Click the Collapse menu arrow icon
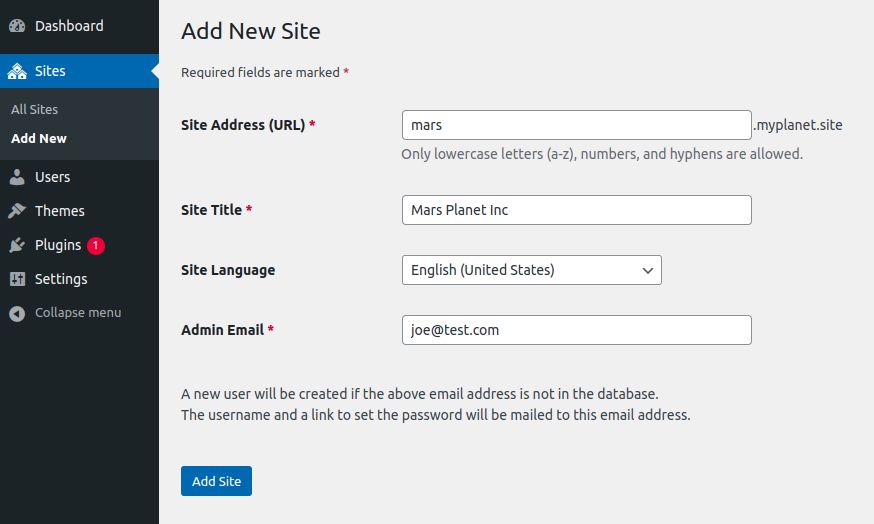 pos(17,313)
